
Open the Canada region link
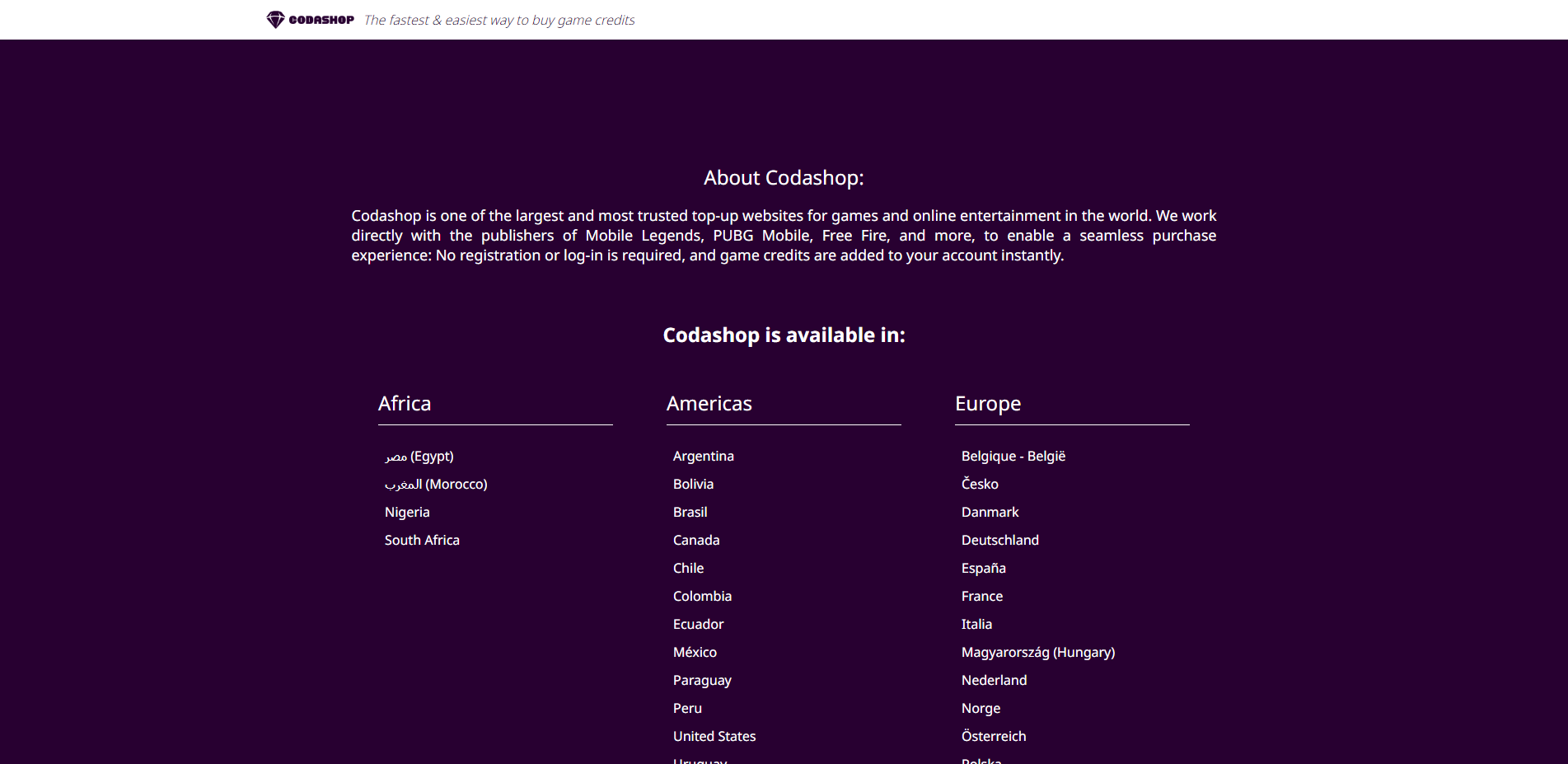click(696, 541)
